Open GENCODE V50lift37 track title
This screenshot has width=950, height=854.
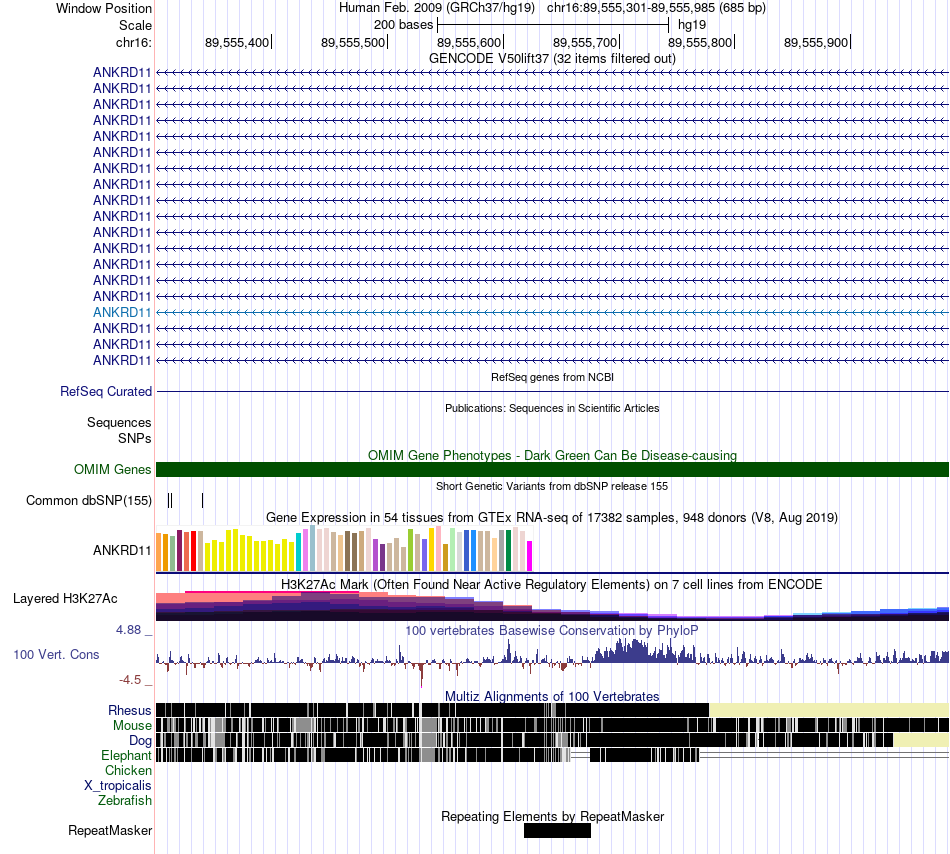point(552,59)
